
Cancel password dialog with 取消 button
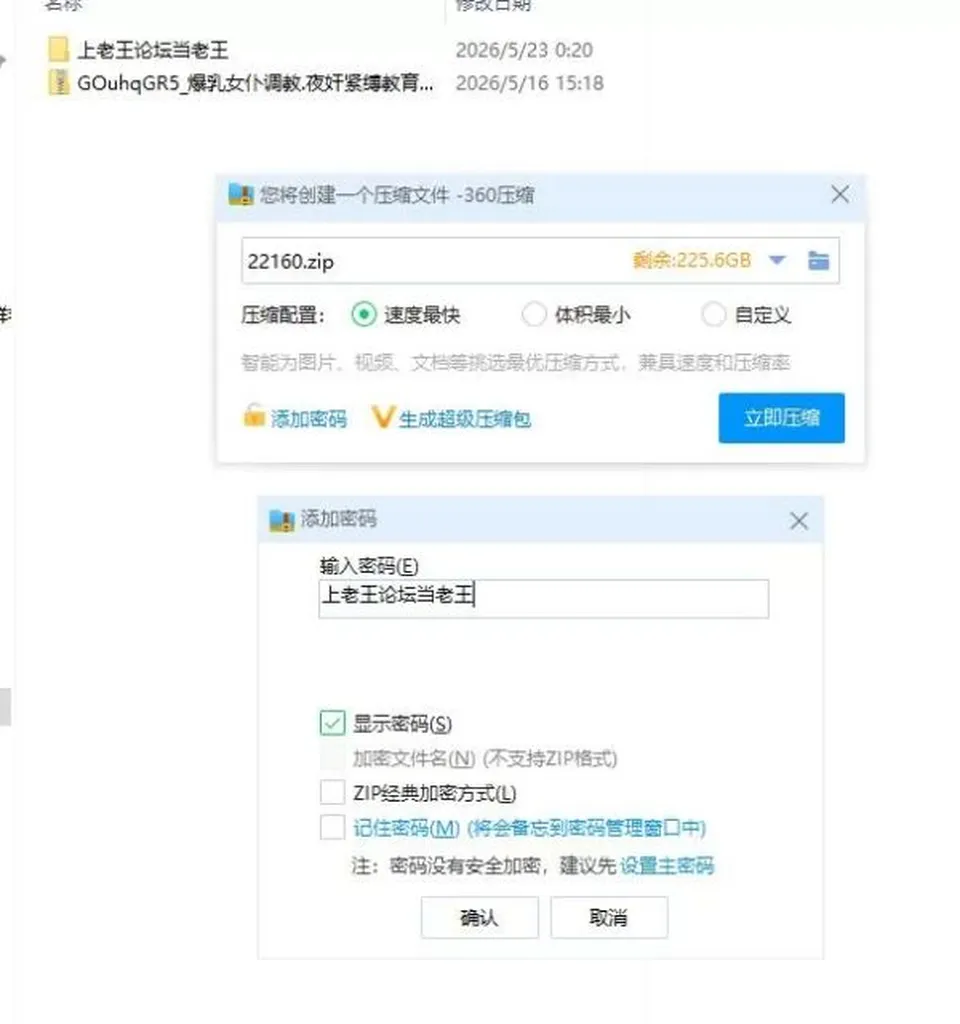(x=609, y=918)
